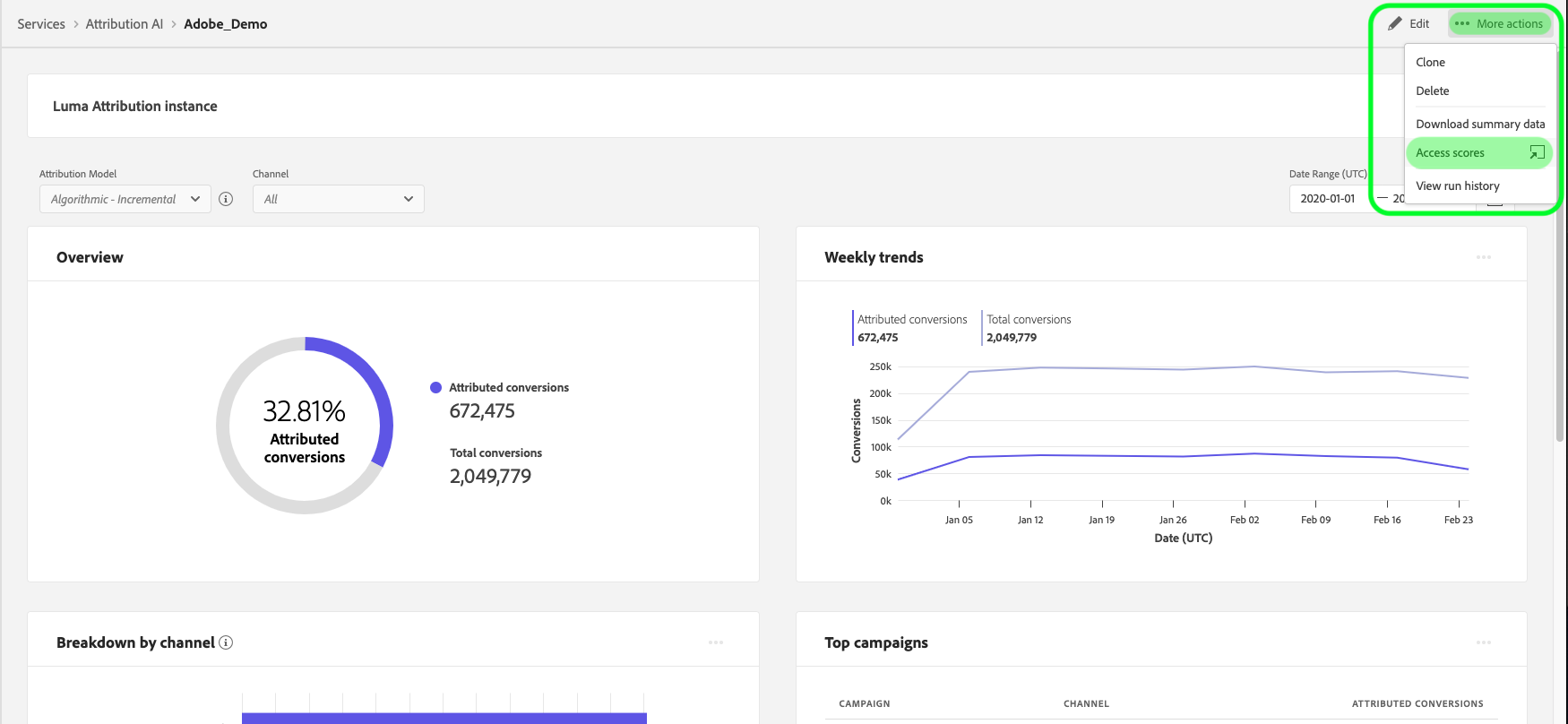
Task: Click the 2020-01-01 start date field
Action: pos(1328,199)
